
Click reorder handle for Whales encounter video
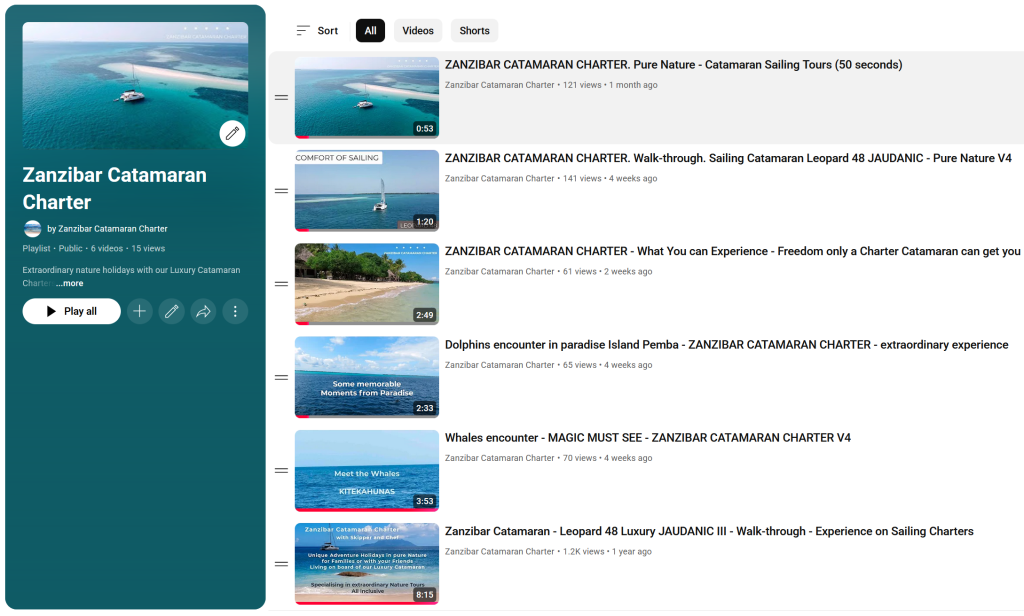(281, 470)
